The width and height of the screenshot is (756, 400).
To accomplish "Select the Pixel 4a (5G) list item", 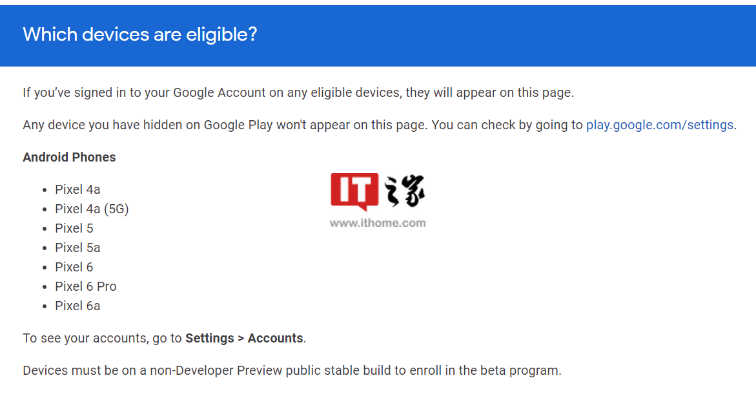I will coord(92,209).
